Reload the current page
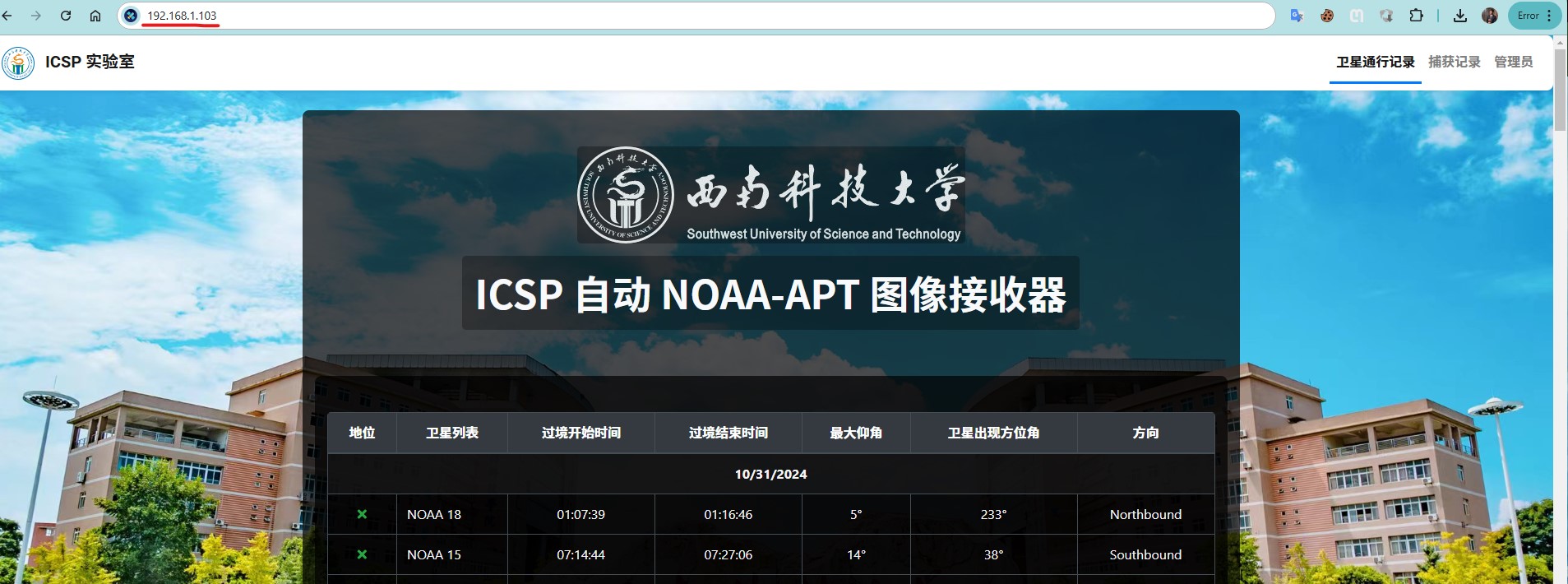Viewport: 1568px width, 584px height. tap(66, 16)
